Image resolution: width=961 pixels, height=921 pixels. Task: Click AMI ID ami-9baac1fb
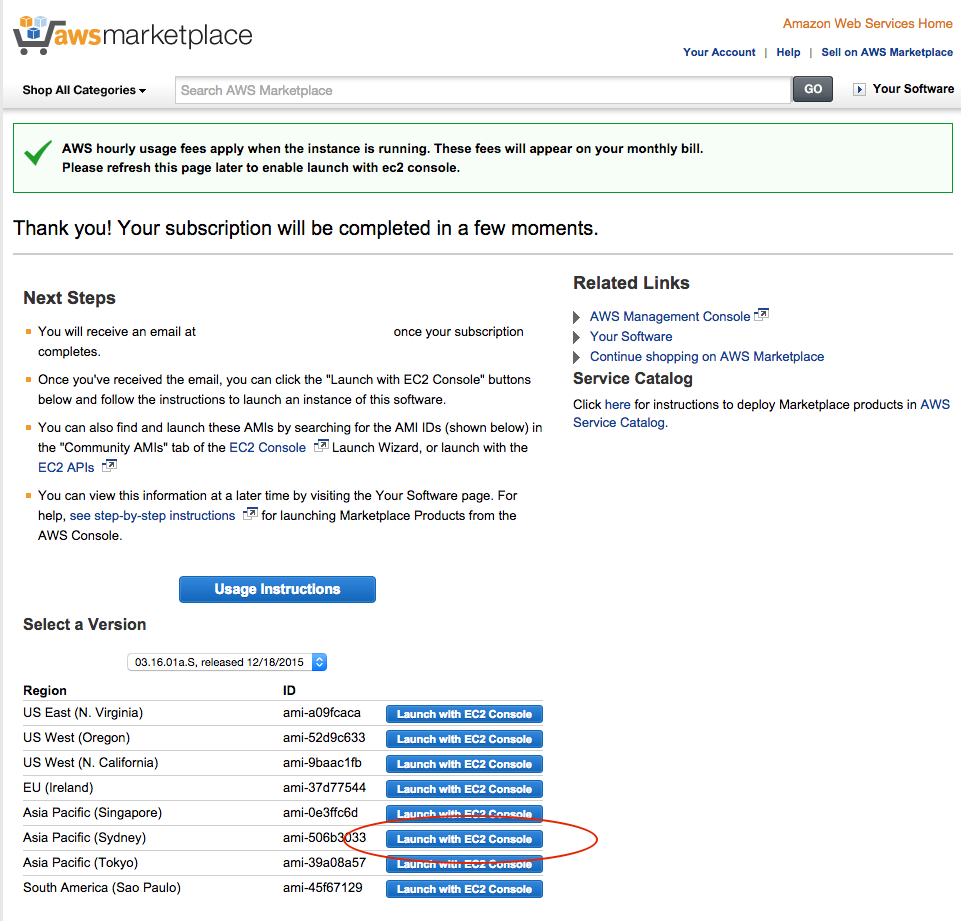[x=322, y=762]
